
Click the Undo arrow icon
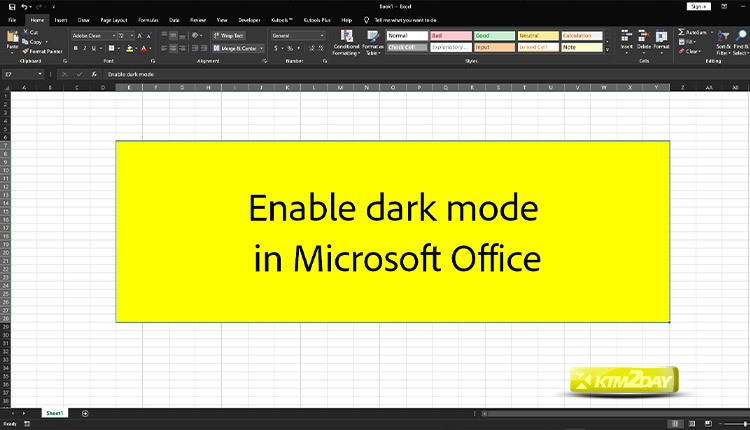(24, 7)
